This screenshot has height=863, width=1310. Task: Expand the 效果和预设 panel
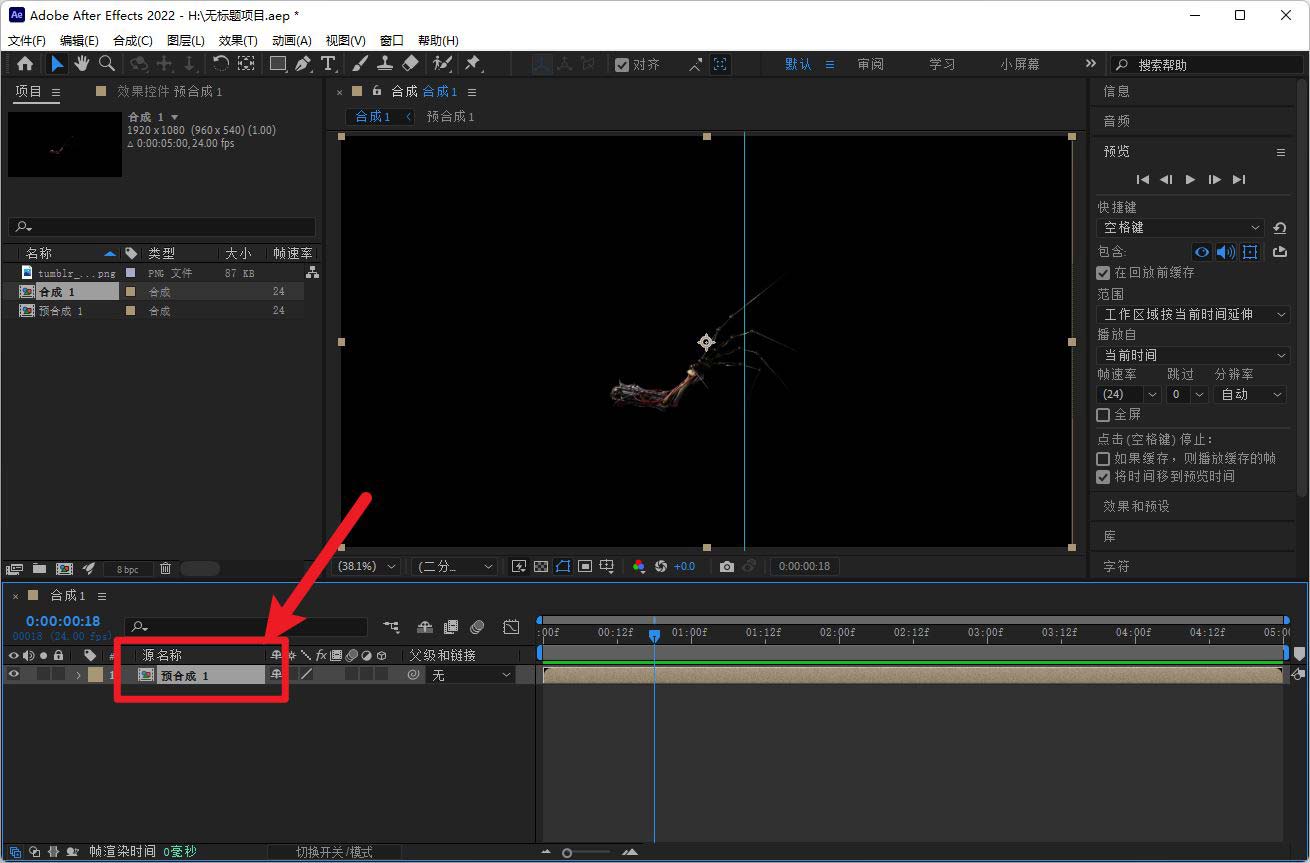(x=1136, y=506)
